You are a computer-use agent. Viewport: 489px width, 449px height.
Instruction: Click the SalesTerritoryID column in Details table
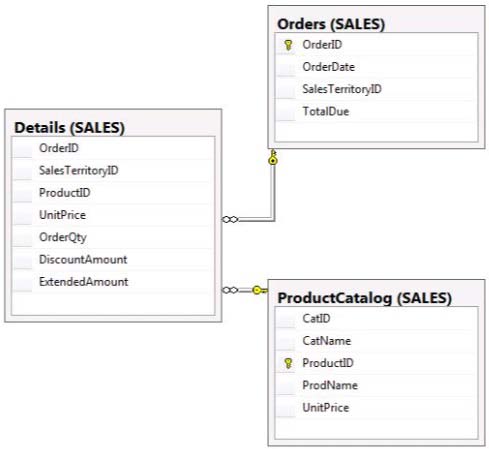(113, 170)
